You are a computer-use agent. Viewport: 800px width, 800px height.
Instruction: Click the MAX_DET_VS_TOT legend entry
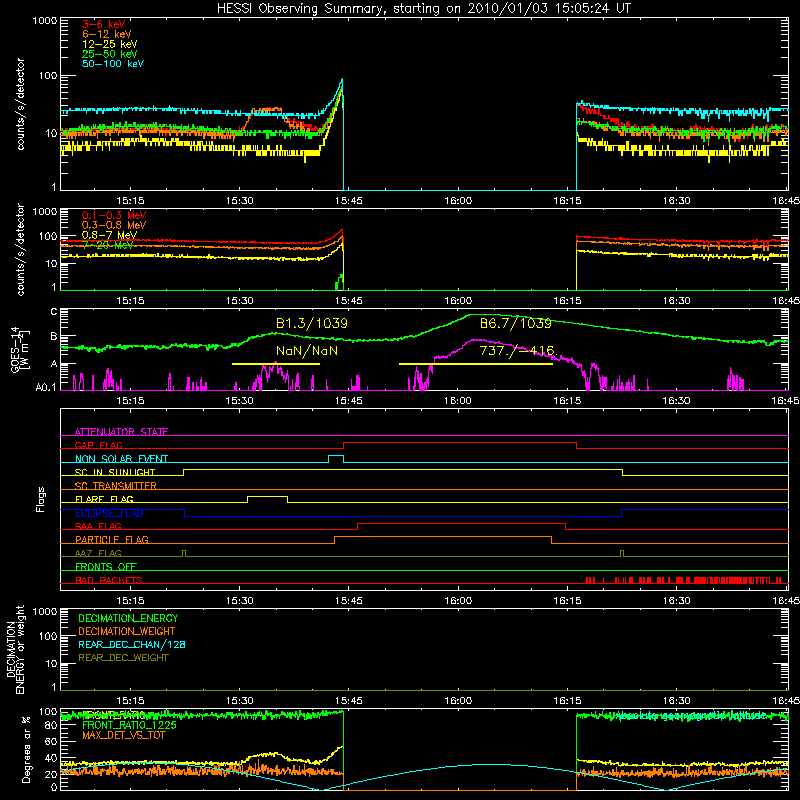point(123,735)
